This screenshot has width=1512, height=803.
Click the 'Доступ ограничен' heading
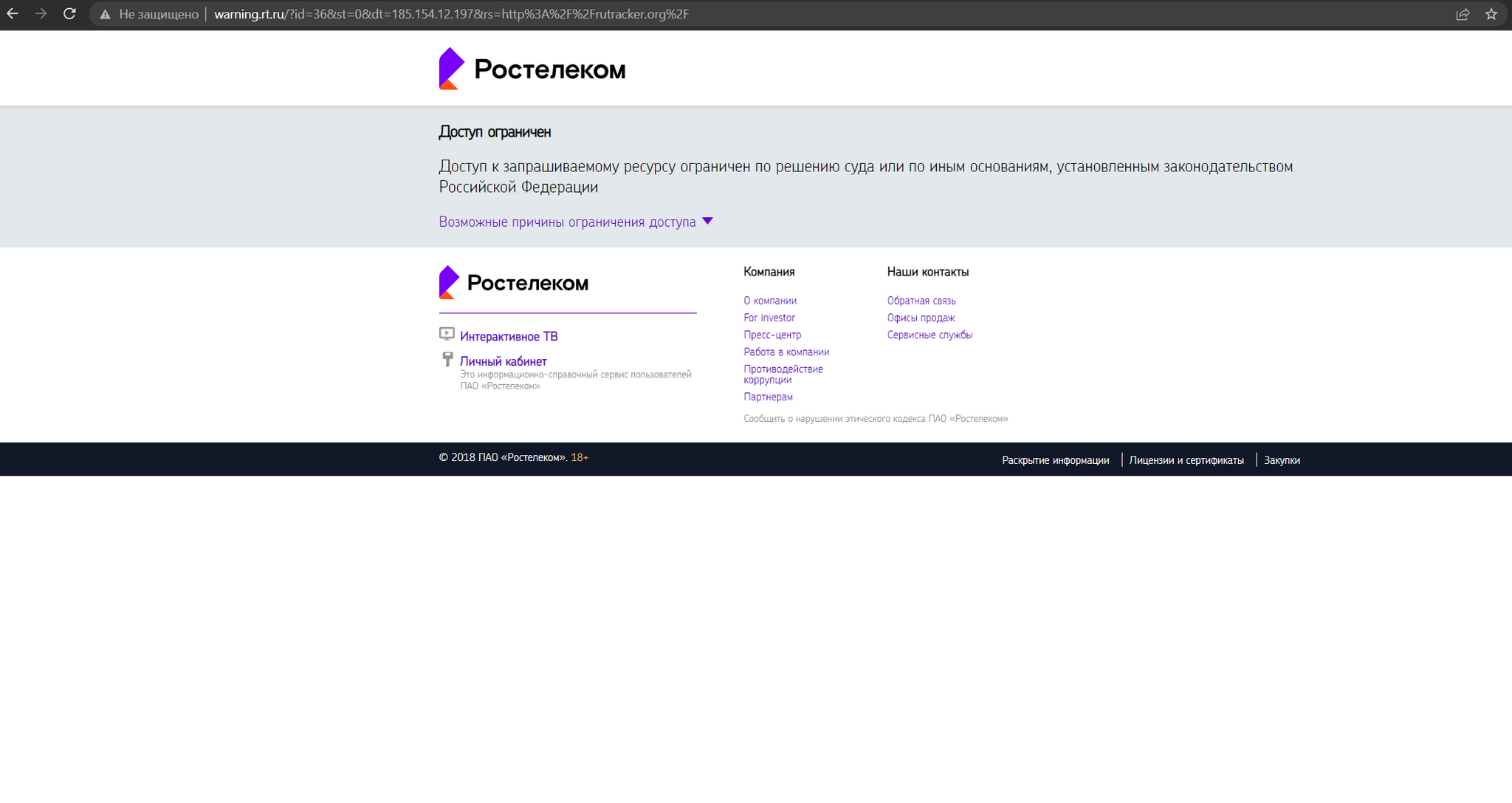click(495, 131)
